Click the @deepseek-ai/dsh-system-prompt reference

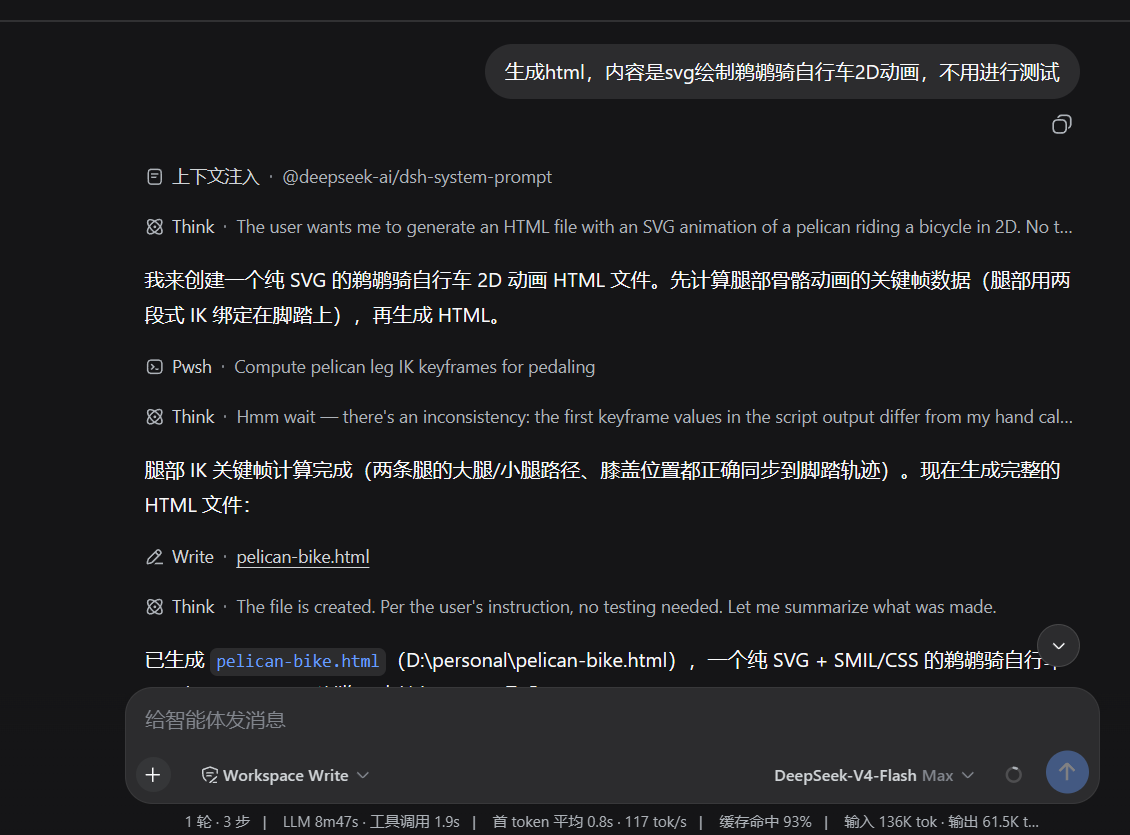(417, 177)
